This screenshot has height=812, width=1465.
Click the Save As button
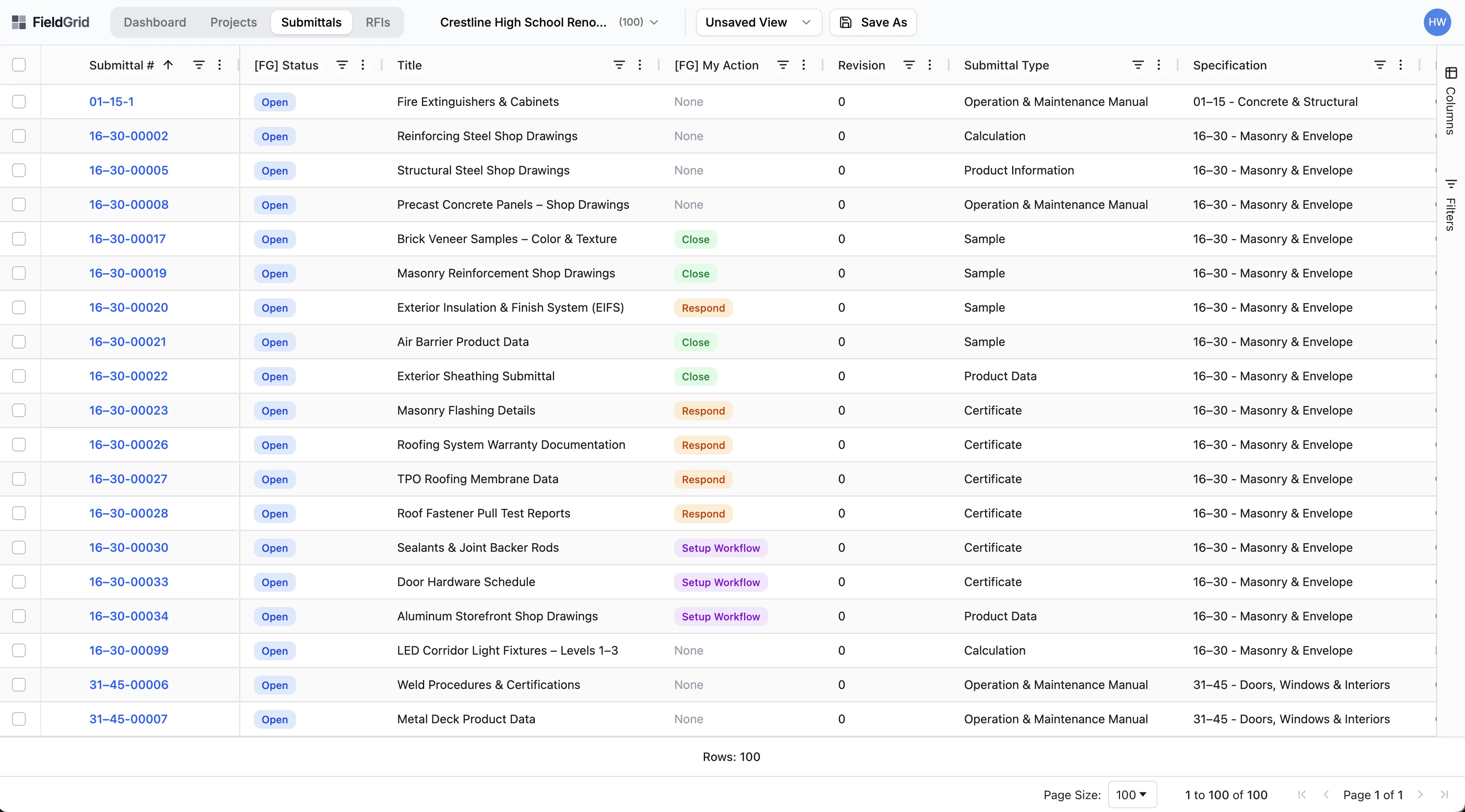[872, 22]
